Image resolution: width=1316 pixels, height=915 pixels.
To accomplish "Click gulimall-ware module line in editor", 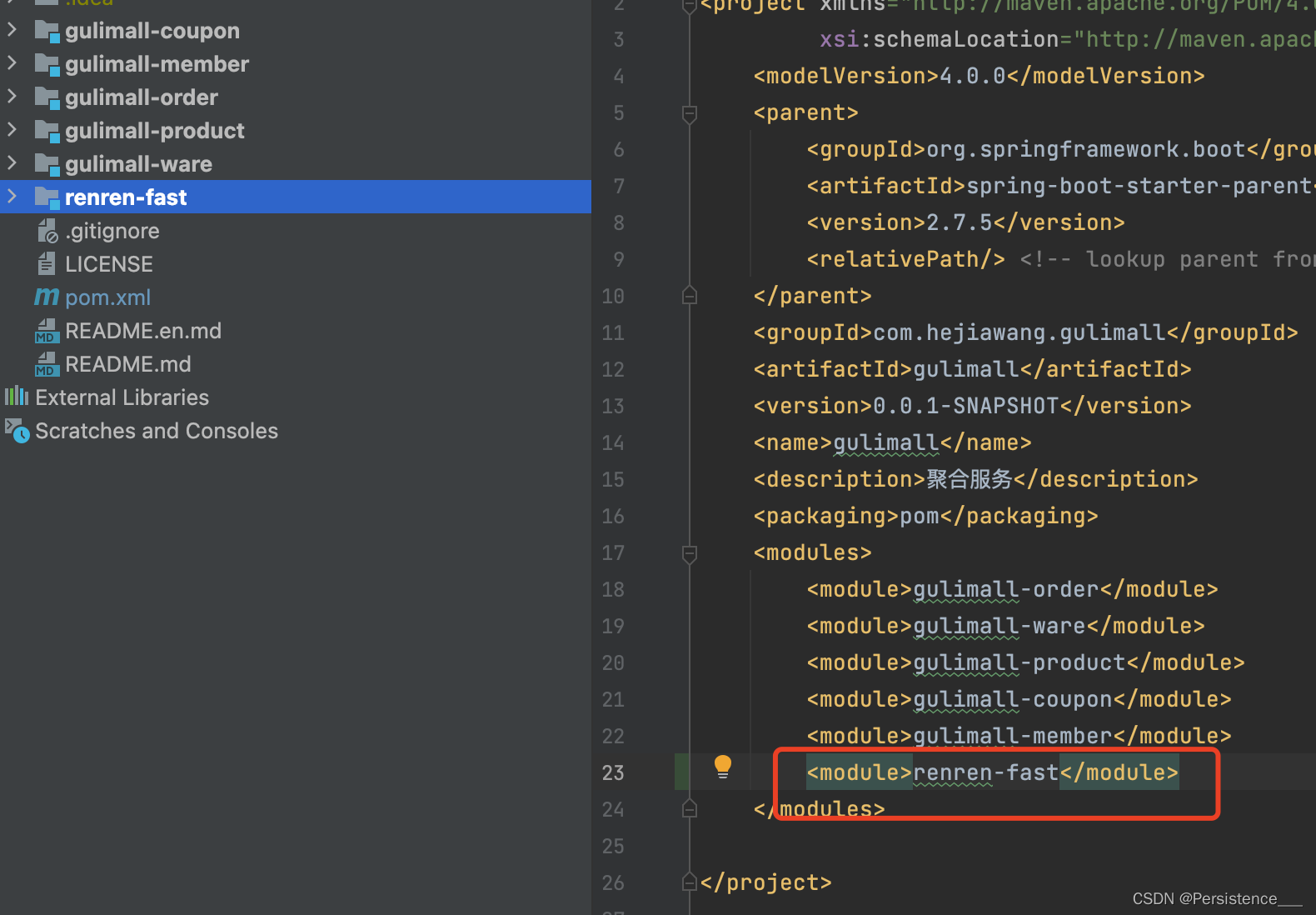I will click(1005, 626).
